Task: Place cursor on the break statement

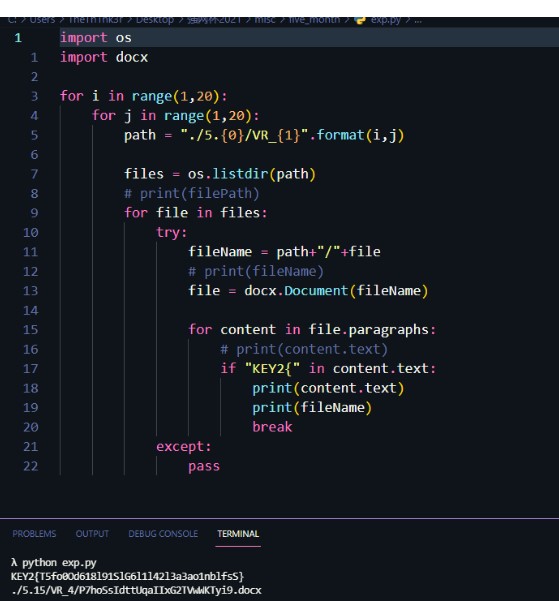Action: [x=272, y=427]
